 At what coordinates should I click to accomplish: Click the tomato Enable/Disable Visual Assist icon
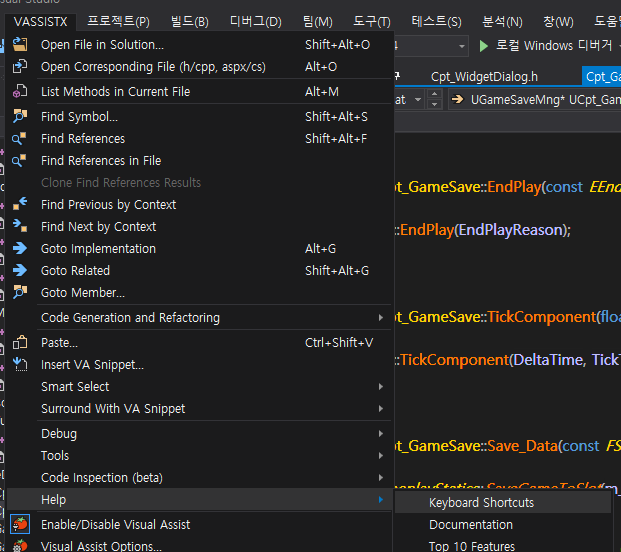tap(20, 524)
